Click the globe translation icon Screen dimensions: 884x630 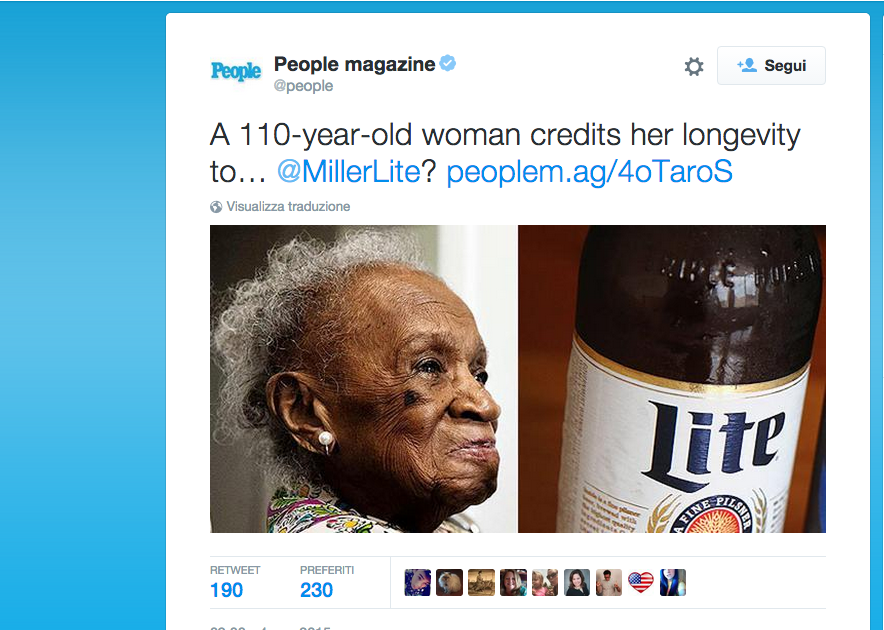click(216, 207)
